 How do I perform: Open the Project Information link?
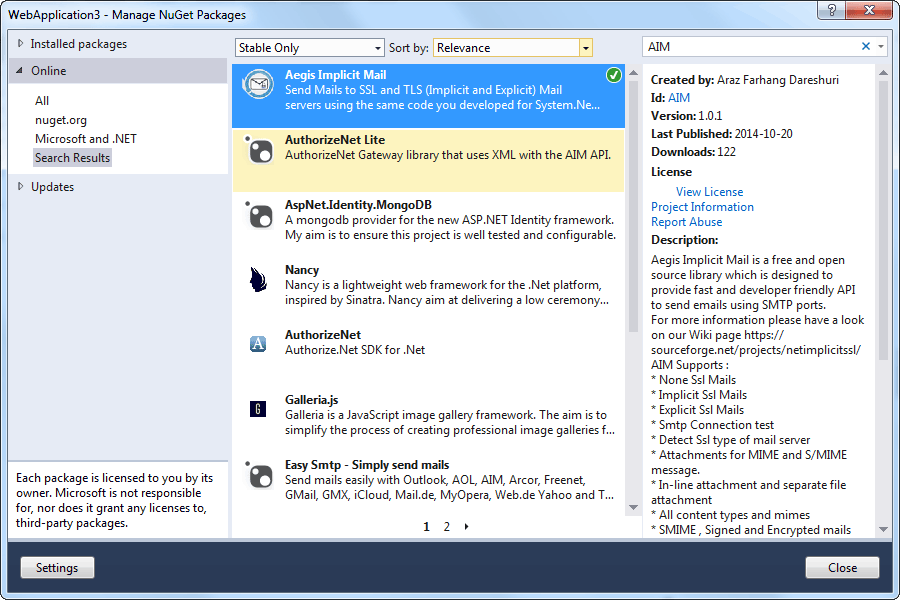[702, 207]
